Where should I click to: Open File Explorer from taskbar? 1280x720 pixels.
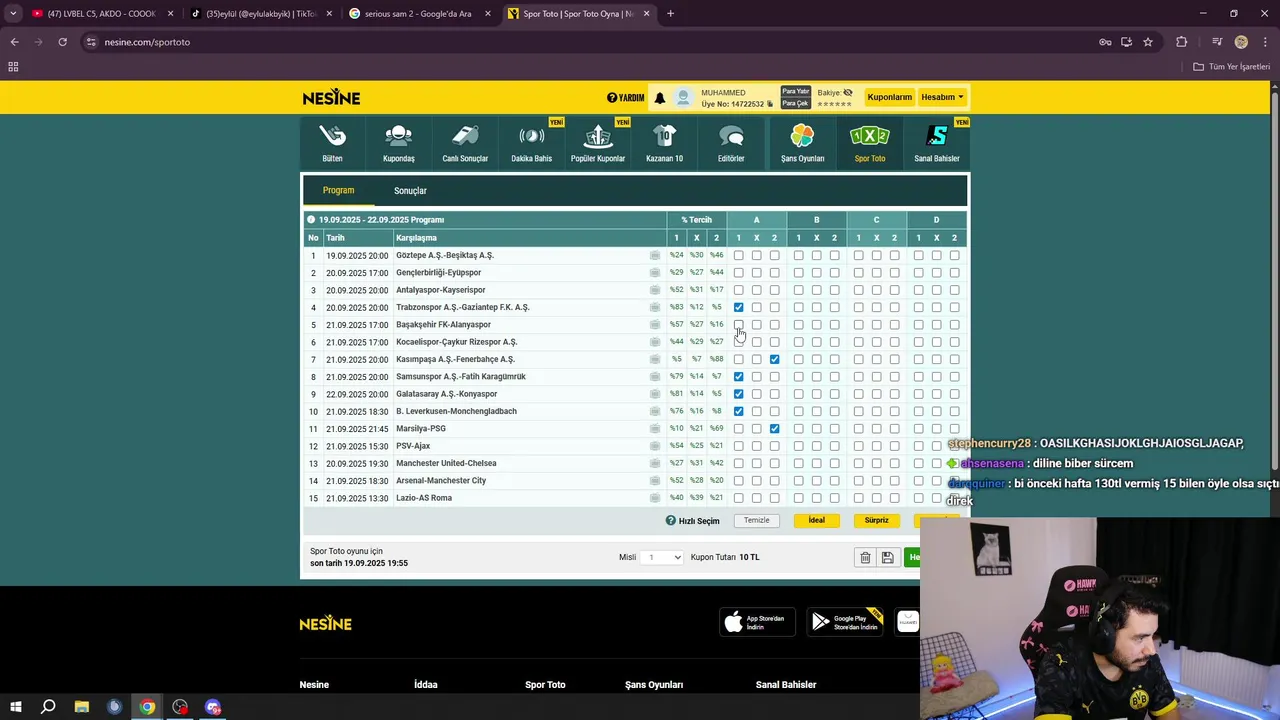(x=81, y=707)
